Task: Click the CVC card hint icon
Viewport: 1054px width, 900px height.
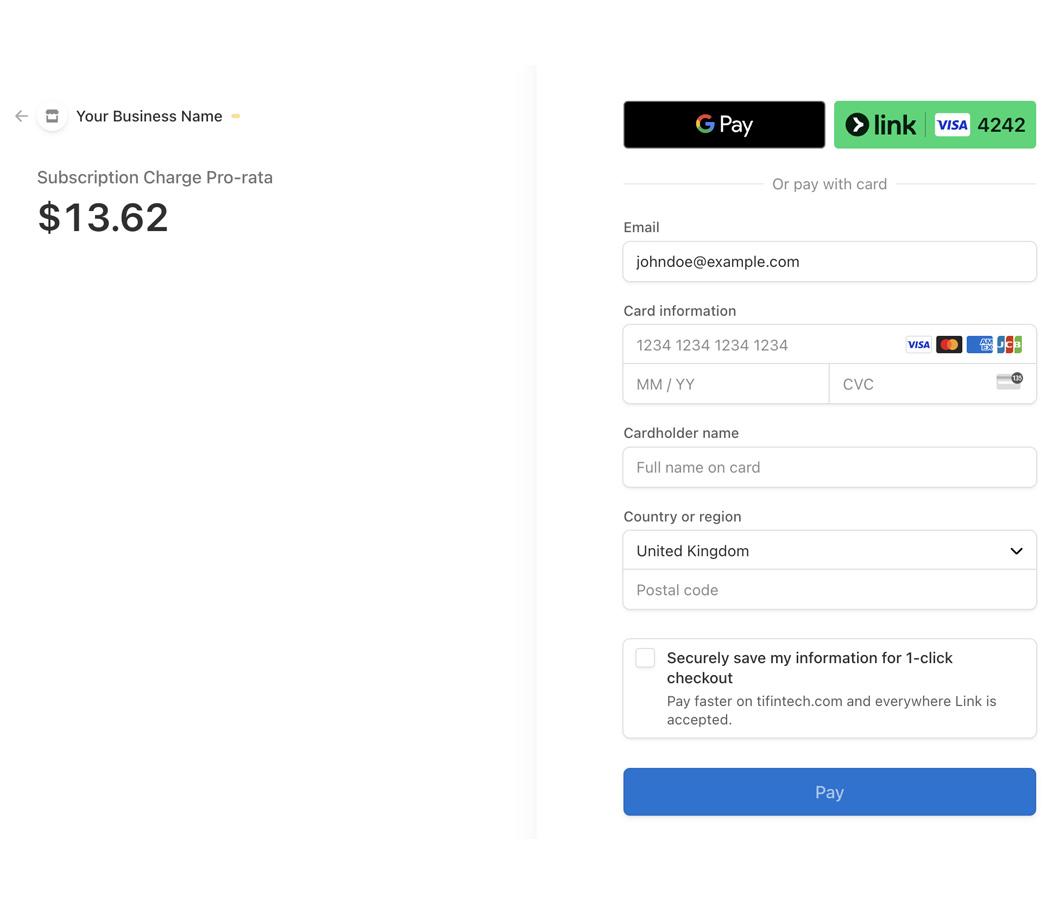Action: pyautogui.click(x=1009, y=381)
